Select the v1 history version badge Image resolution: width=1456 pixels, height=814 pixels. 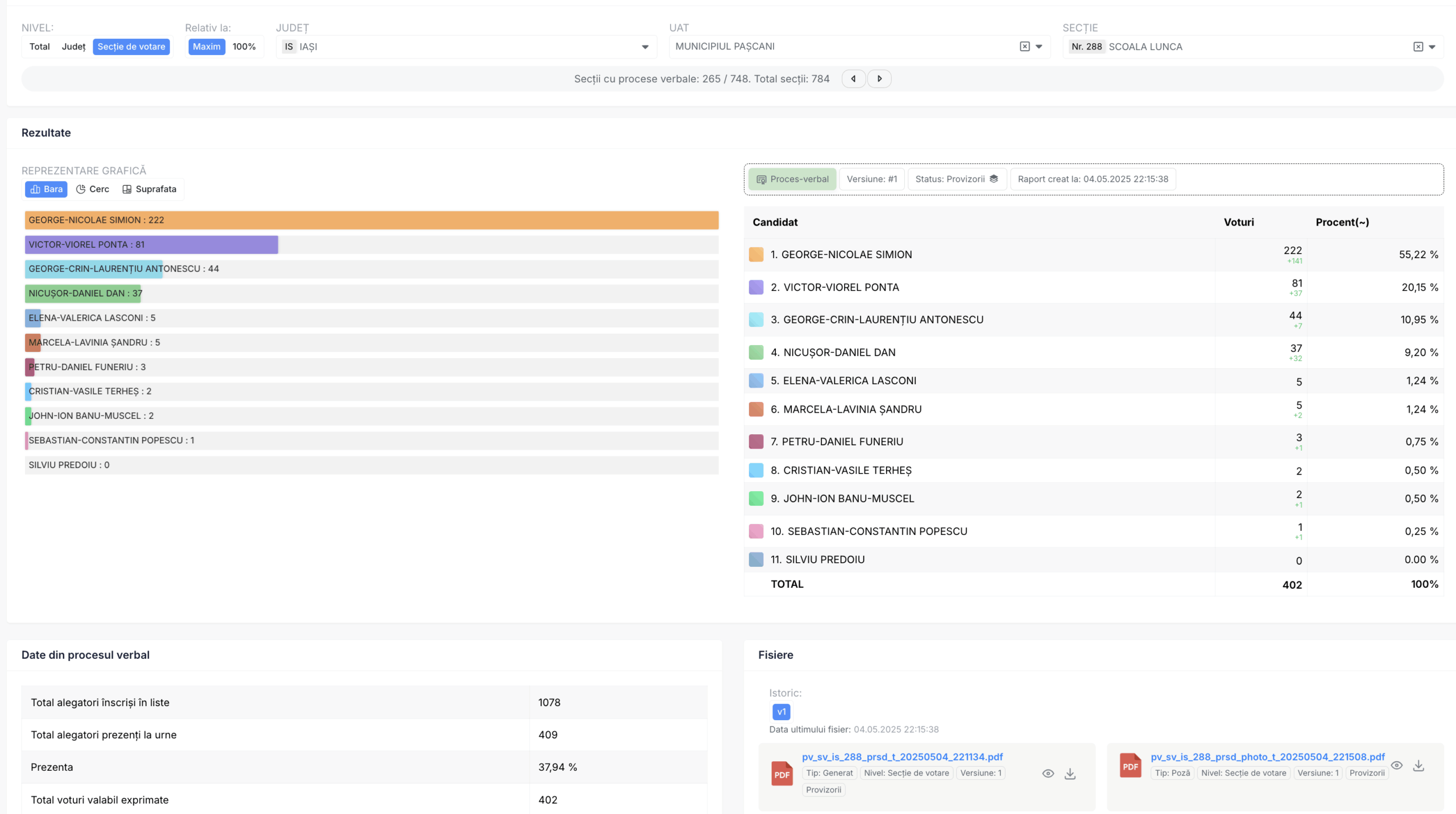(x=781, y=712)
